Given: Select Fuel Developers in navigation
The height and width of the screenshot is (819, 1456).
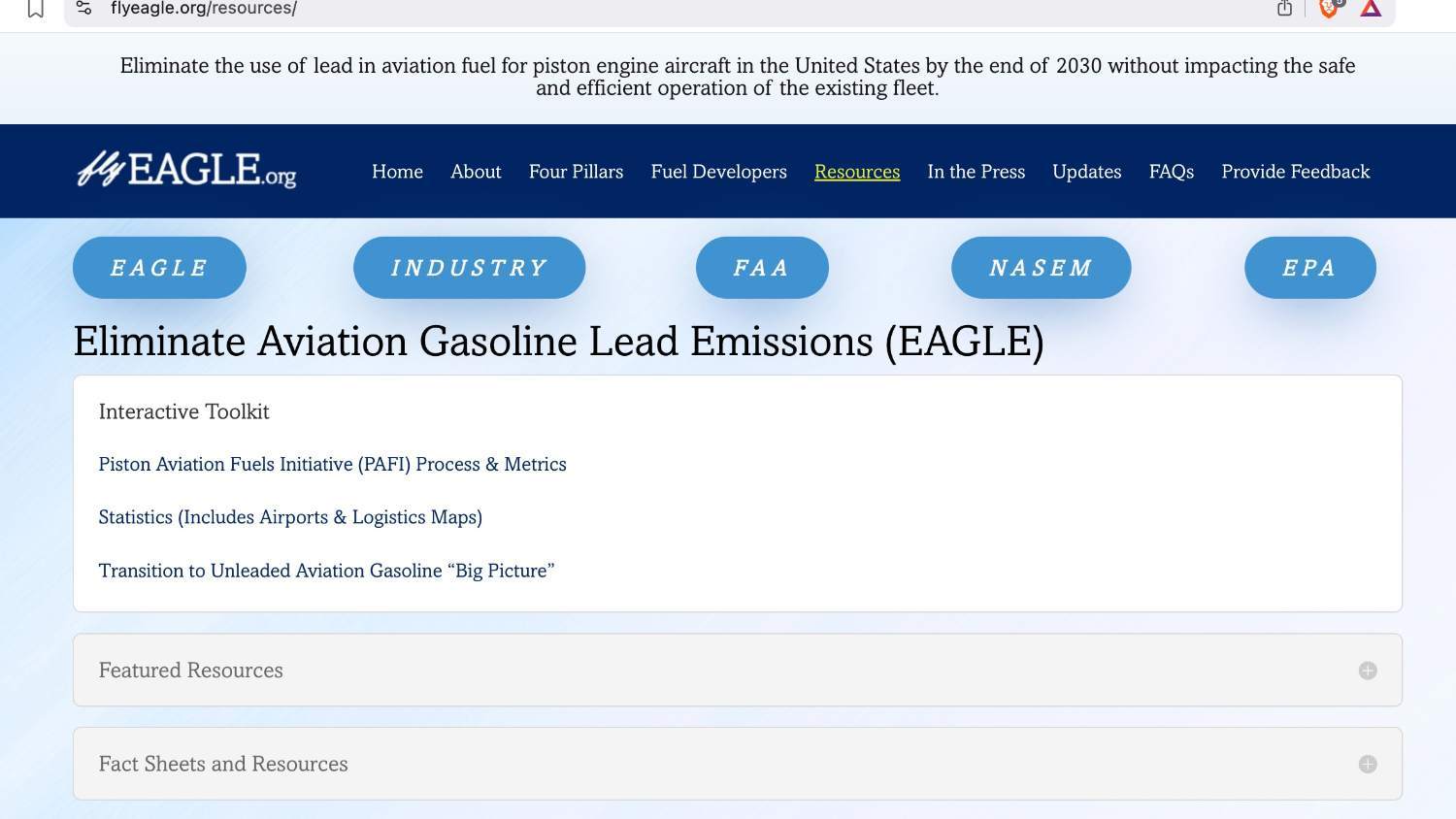Looking at the screenshot, I should tap(718, 172).
